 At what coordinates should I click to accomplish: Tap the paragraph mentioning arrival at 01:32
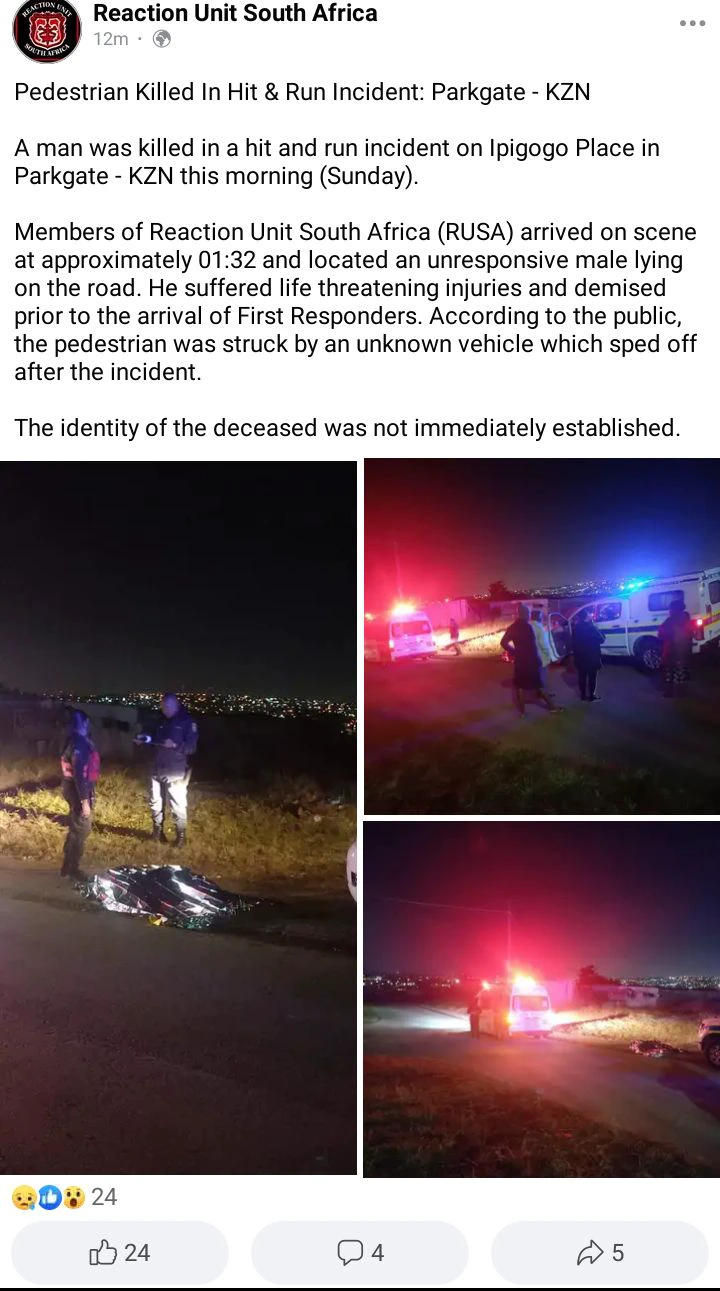tap(356, 303)
